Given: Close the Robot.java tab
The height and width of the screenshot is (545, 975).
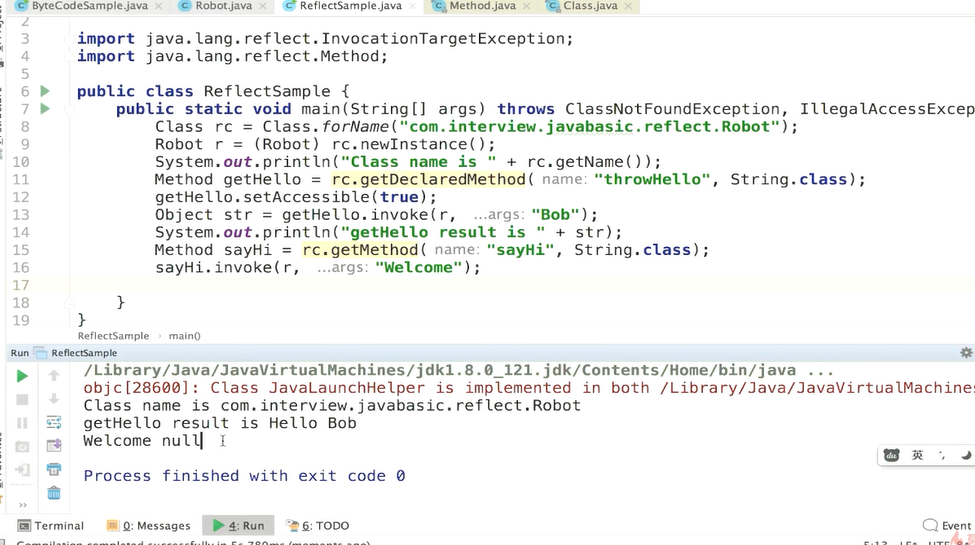Looking at the screenshot, I should (262, 6).
